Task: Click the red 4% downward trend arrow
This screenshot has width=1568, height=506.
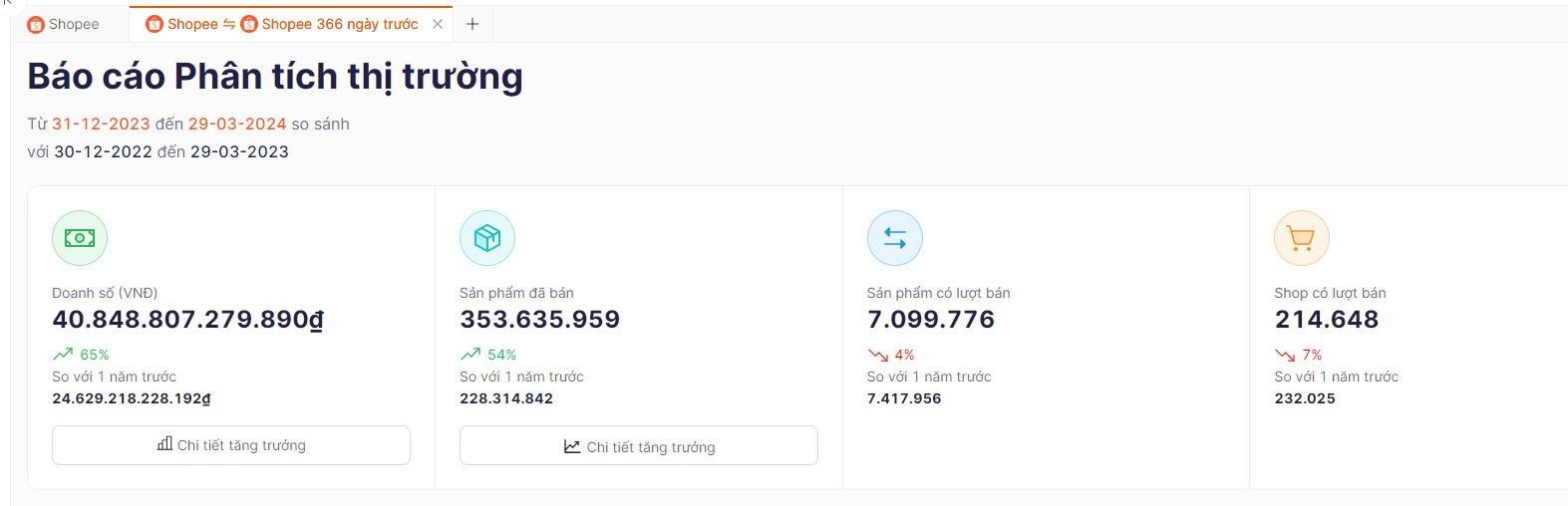Action: coord(877,354)
